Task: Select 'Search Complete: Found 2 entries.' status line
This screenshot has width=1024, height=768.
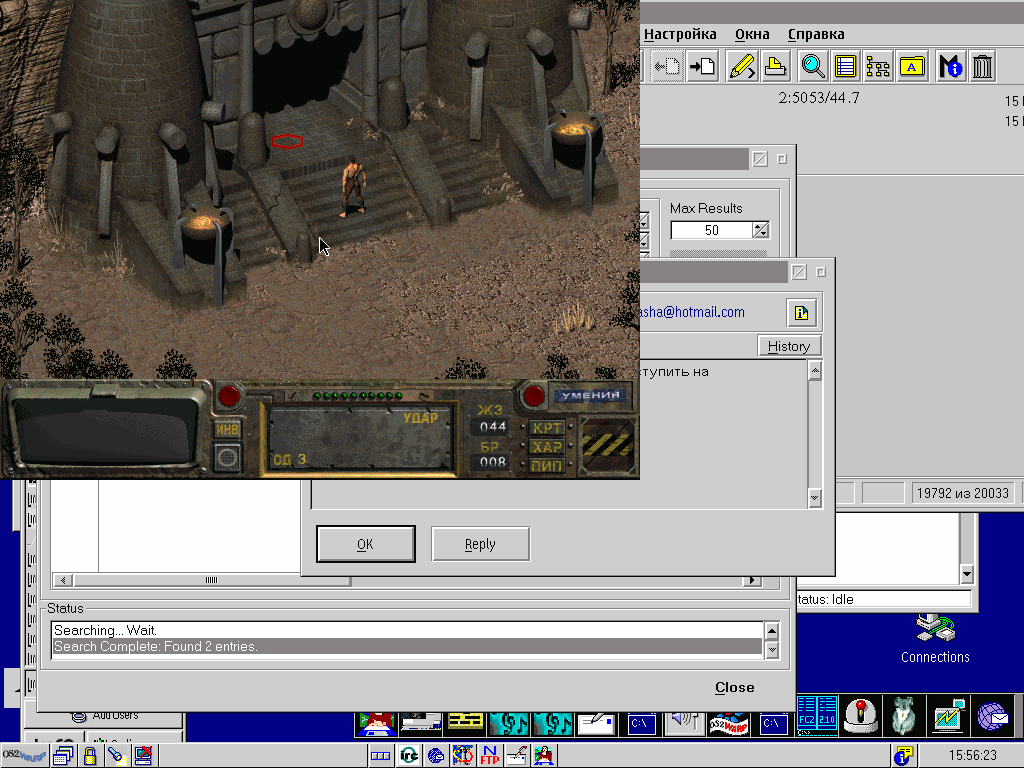Action: click(x=407, y=647)
